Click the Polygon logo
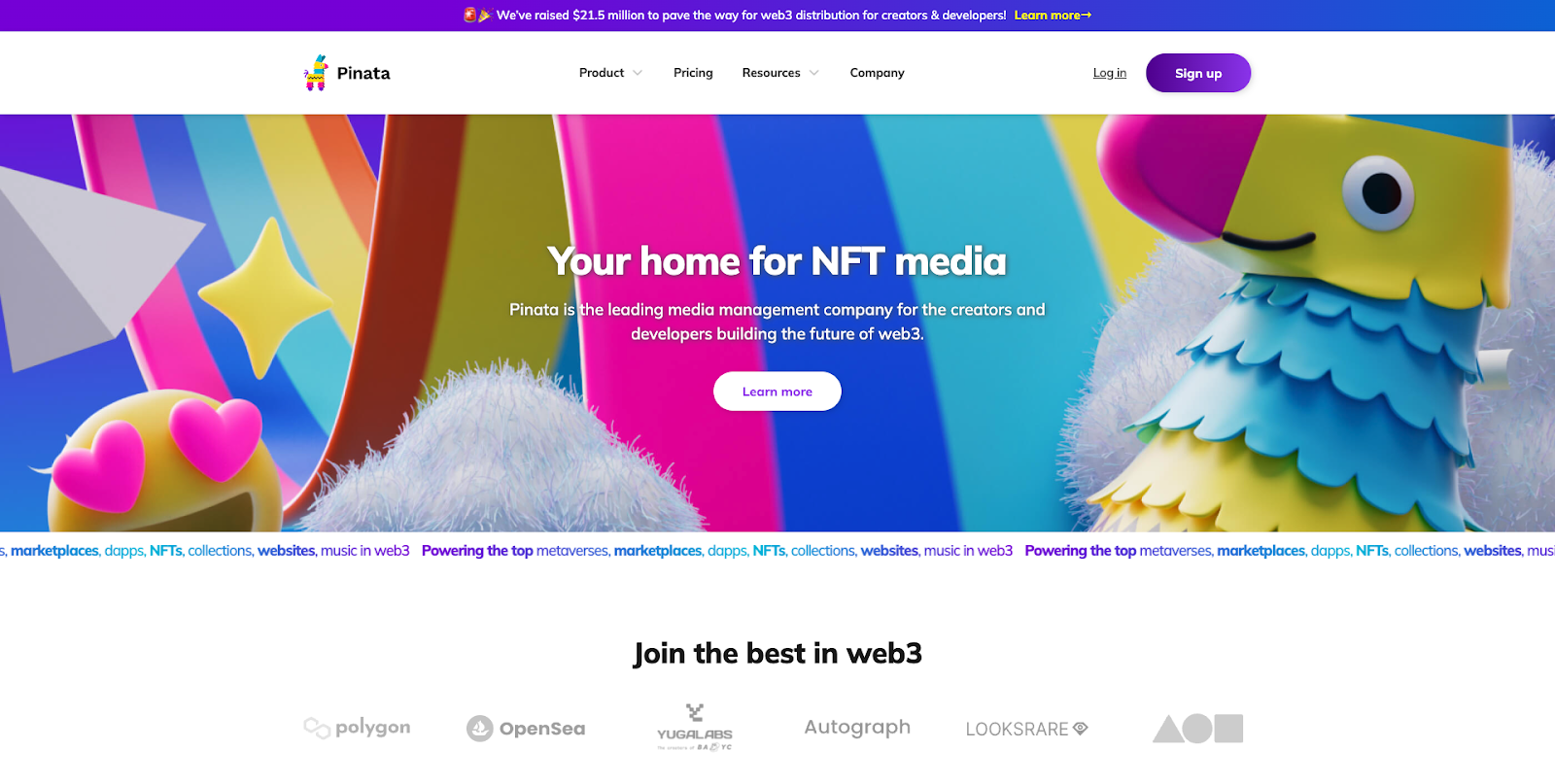Image resolution: width=1555 pixels, height=784 pixels. coord(357,728)
